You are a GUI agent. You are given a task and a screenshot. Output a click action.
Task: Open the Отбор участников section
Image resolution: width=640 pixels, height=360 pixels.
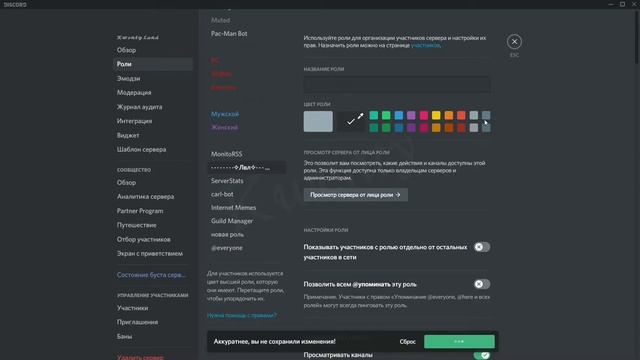click(153, 240)
